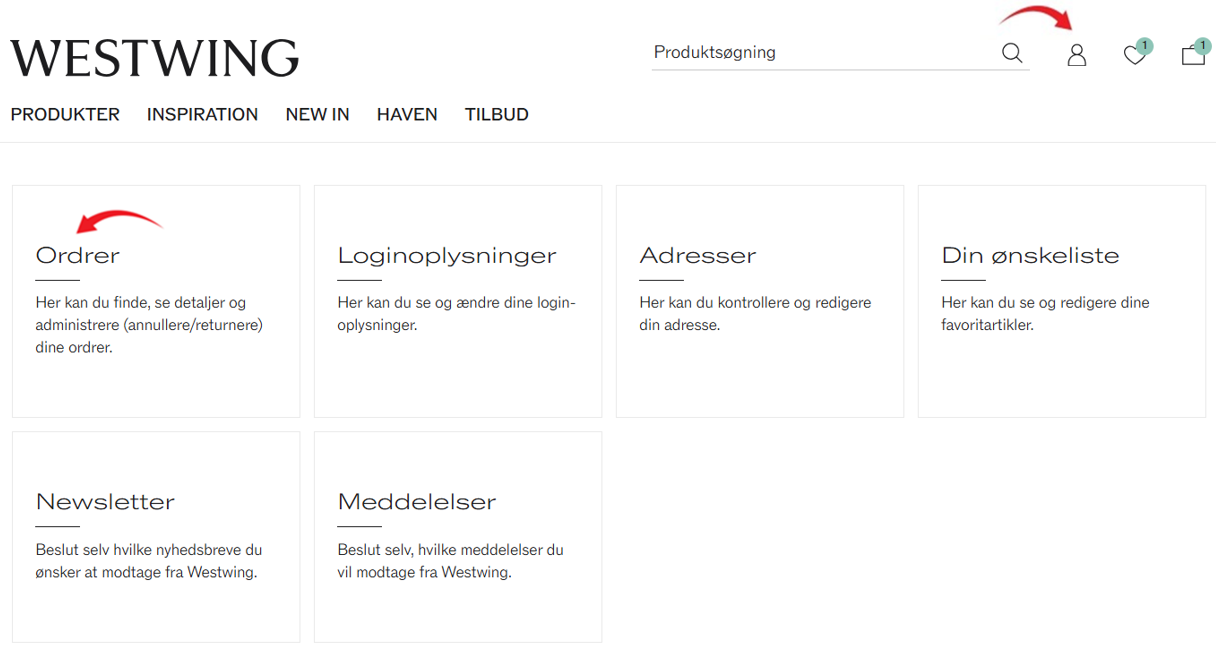
Task: Open the INSPIRATION menu
Action: [x=202, y=114]
